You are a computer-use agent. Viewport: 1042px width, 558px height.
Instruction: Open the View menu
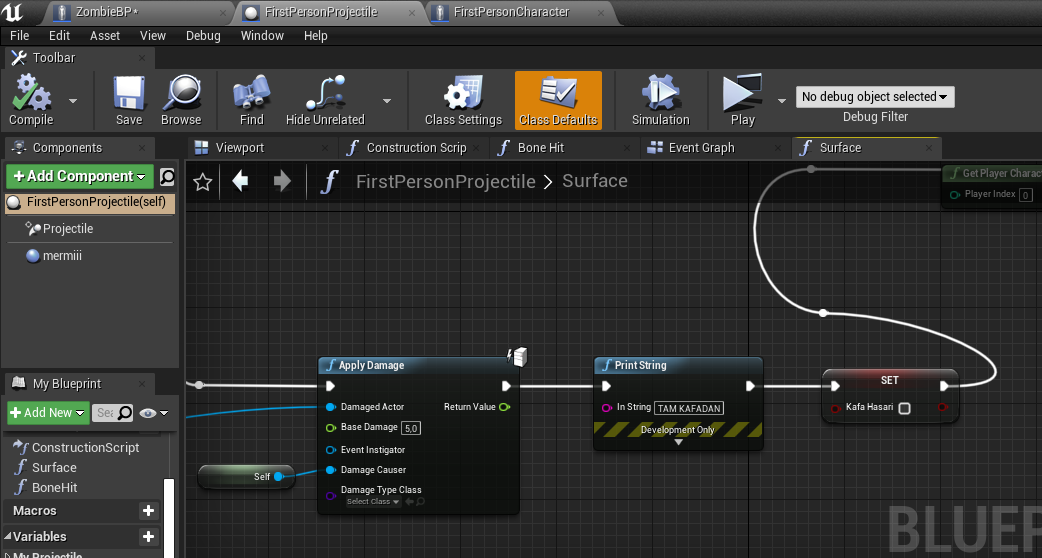click(x=153, y=36)
